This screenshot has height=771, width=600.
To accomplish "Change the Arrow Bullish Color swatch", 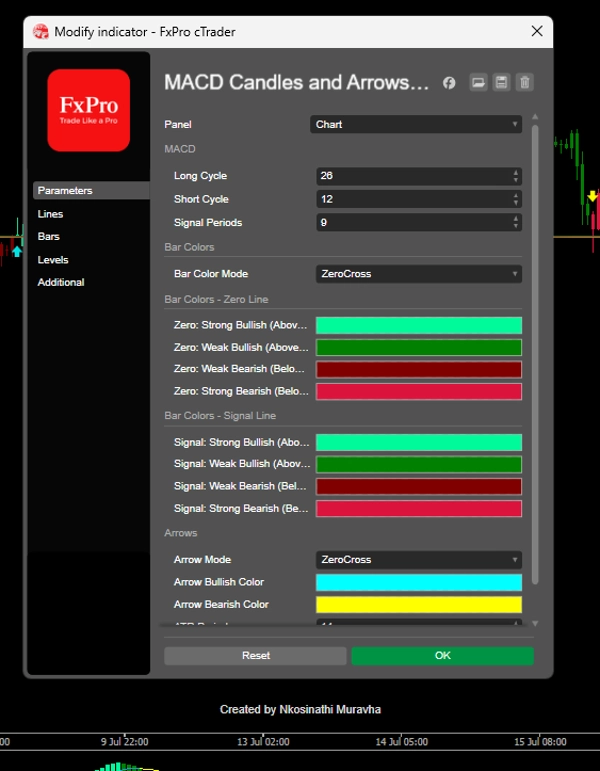I will point(419,582).
